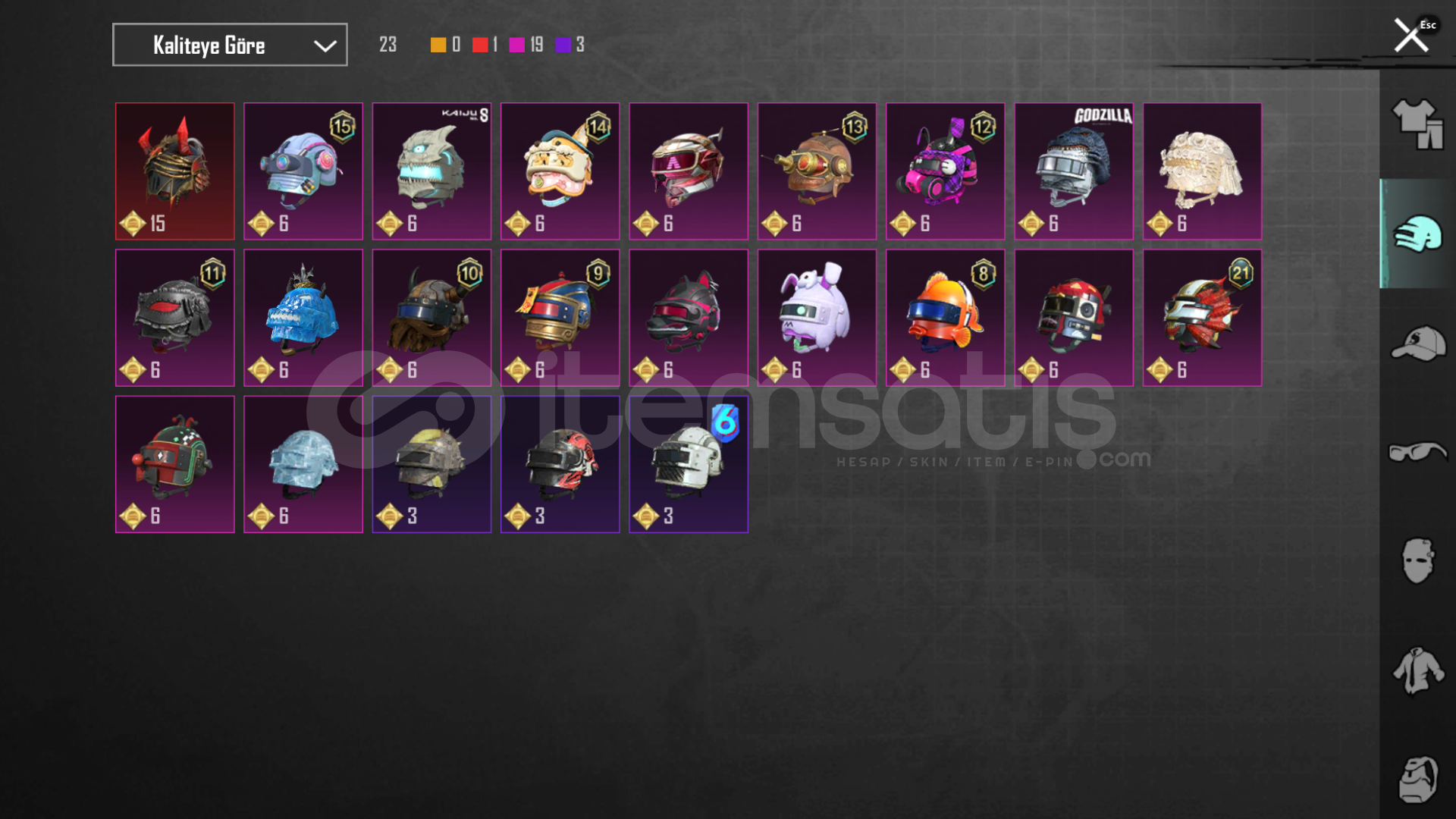Select the red horned helmet worth 15
The height and width of the screenshot is (819, 1456).
tap(175, 171)
